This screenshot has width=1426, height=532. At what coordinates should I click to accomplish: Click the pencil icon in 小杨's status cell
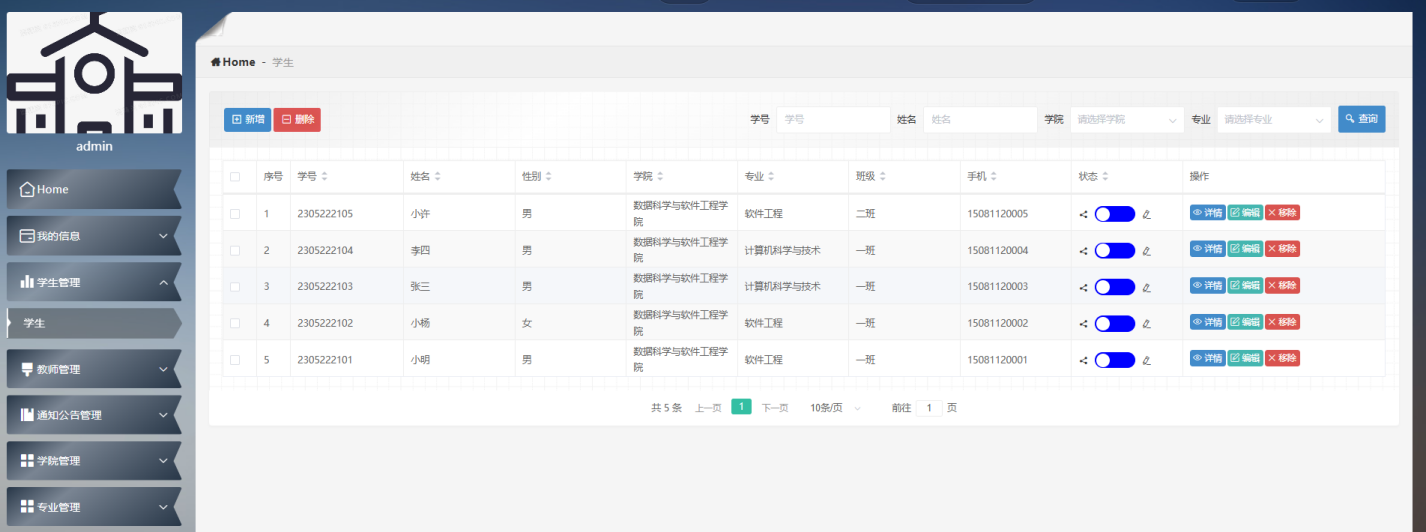[1147, 323]
